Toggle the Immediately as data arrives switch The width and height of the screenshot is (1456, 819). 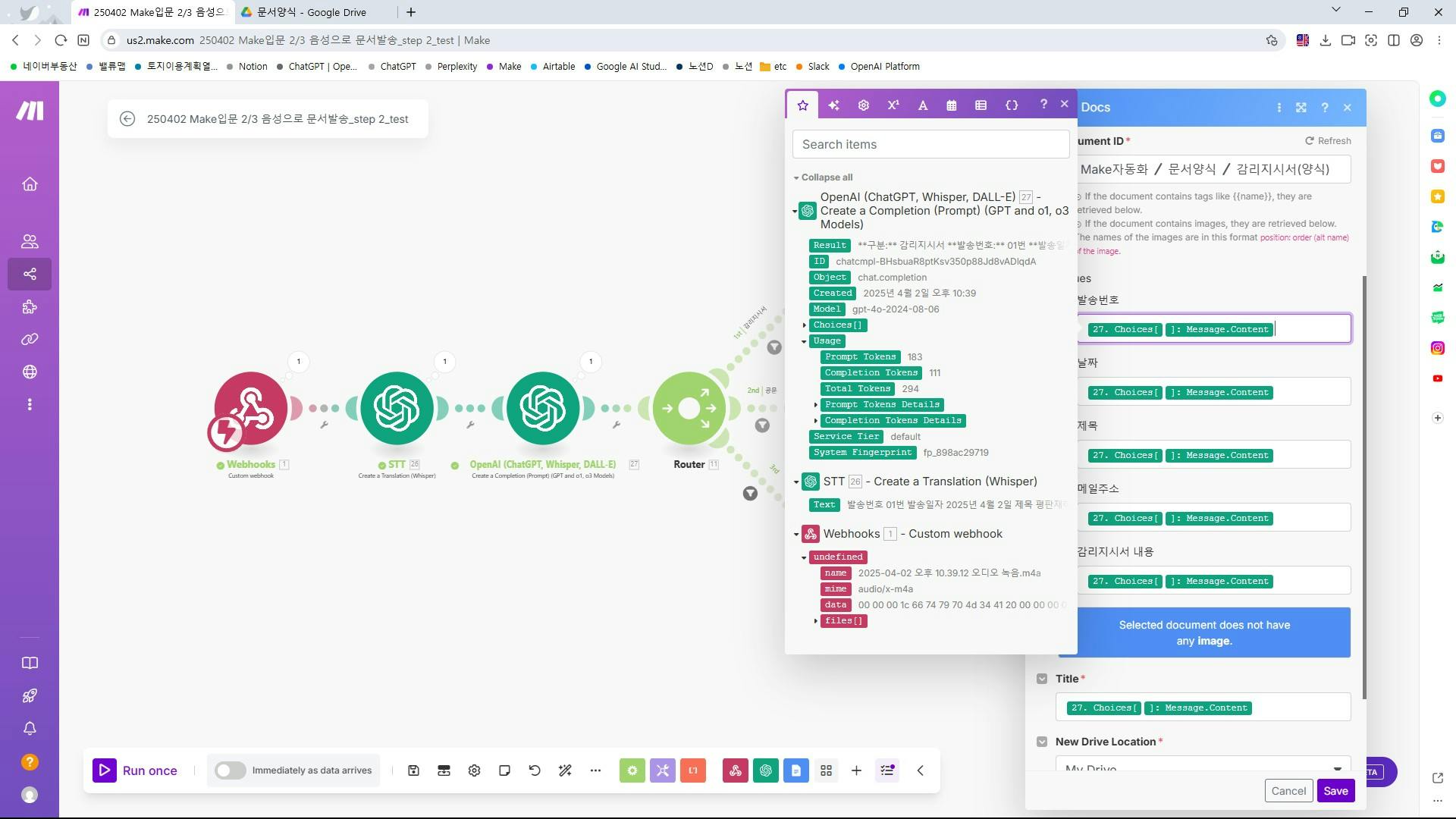point(230,770)
